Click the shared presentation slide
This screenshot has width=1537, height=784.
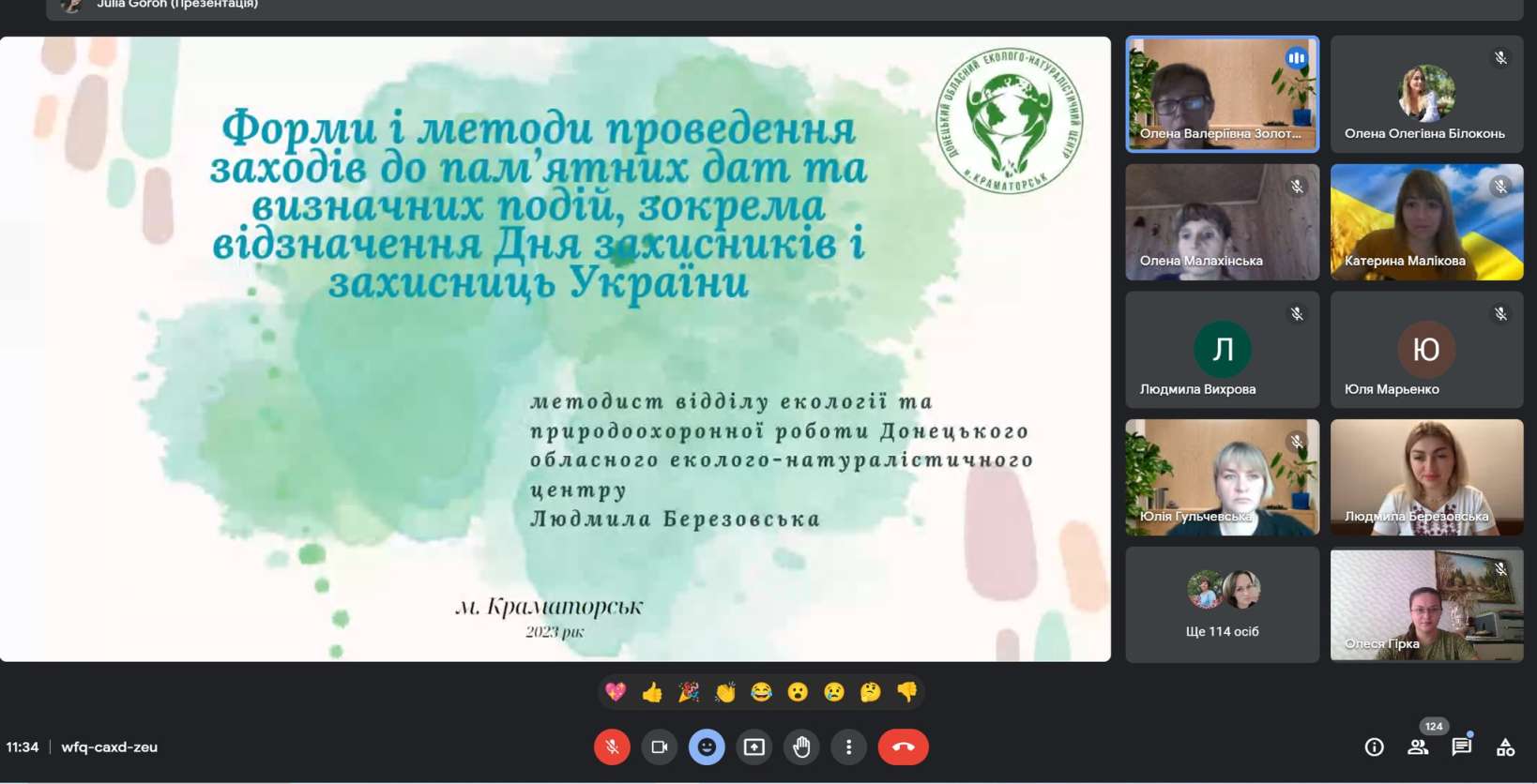pos(555,349)
